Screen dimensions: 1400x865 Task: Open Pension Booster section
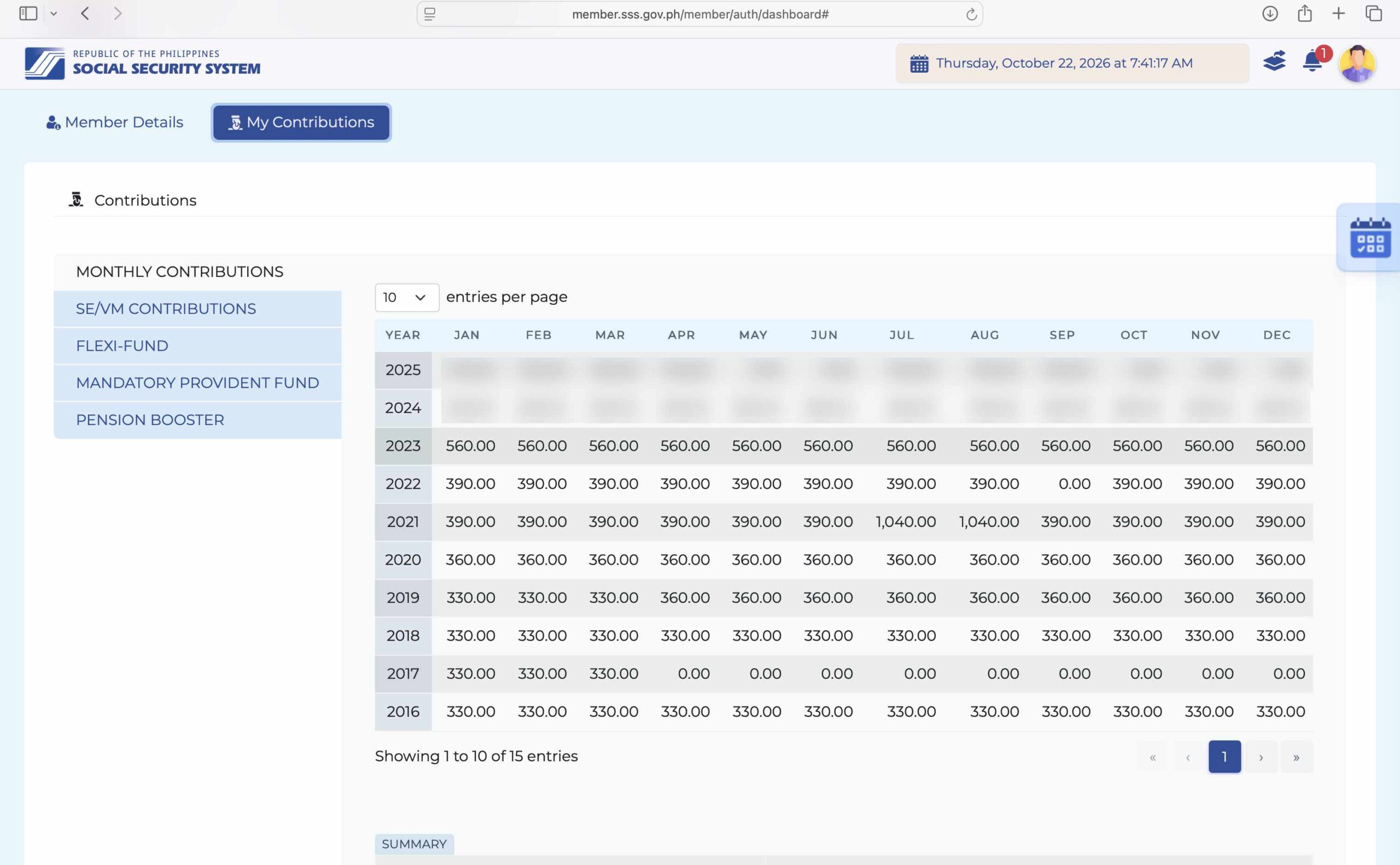pos(197,420)
